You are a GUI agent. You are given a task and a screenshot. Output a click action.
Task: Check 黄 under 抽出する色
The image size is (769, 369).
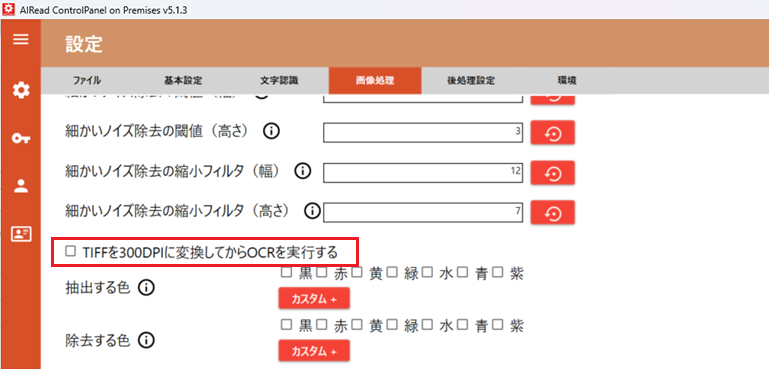[x=357, y=272]
